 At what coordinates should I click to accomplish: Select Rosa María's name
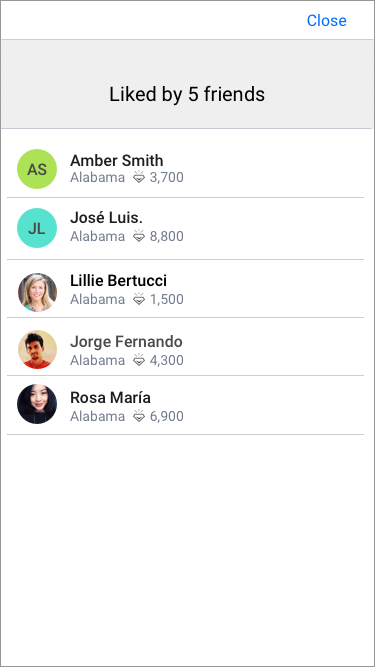pos(110,397)
